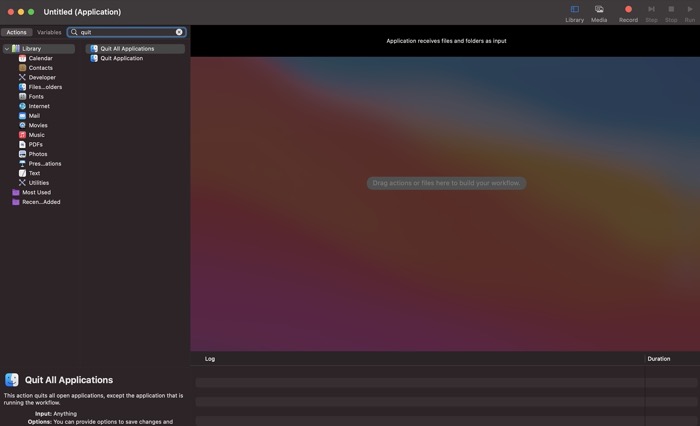
Task: Select the Calendar category icon
Action: [22, 58]
